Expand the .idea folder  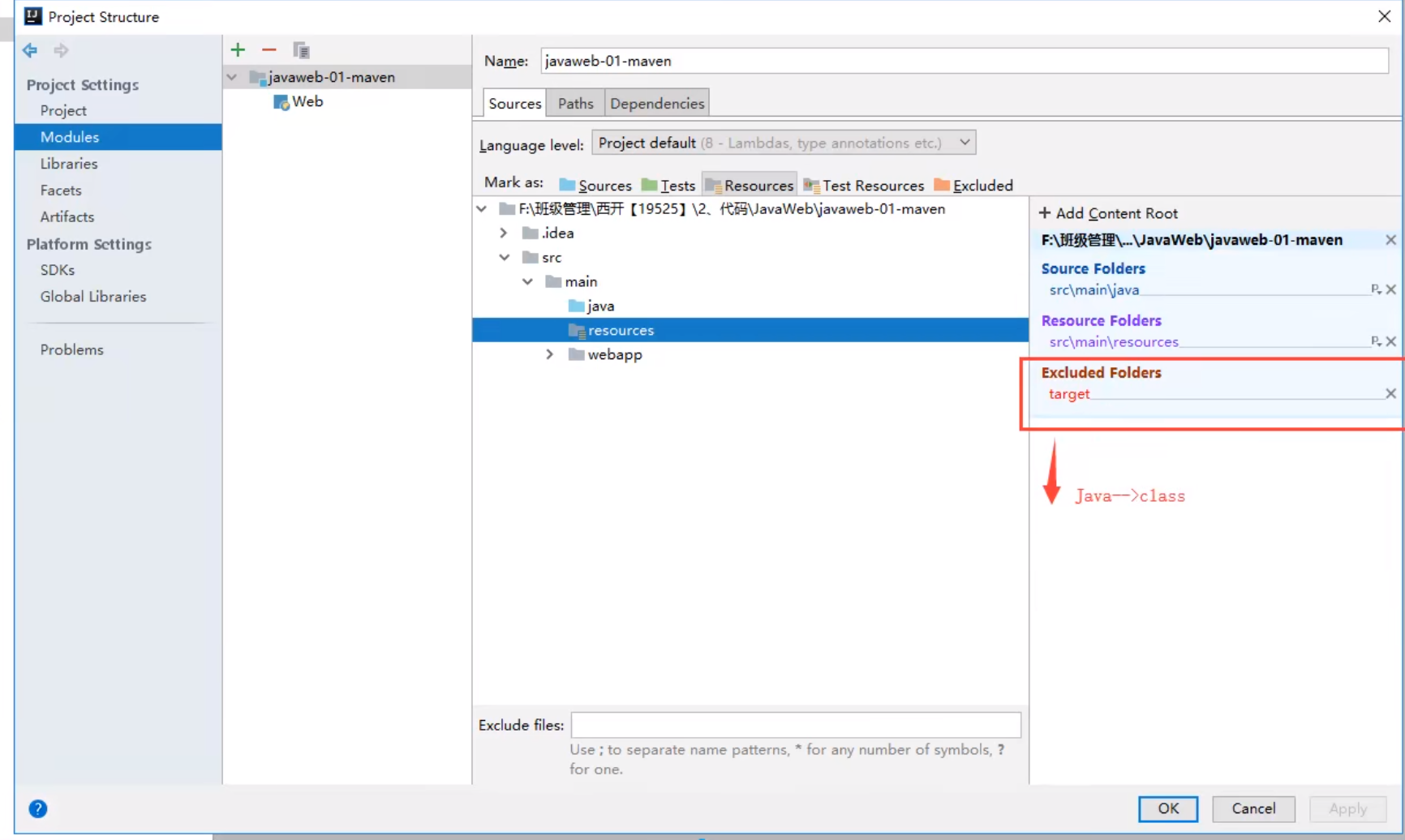pyautogui.click(x=504, y=234)
